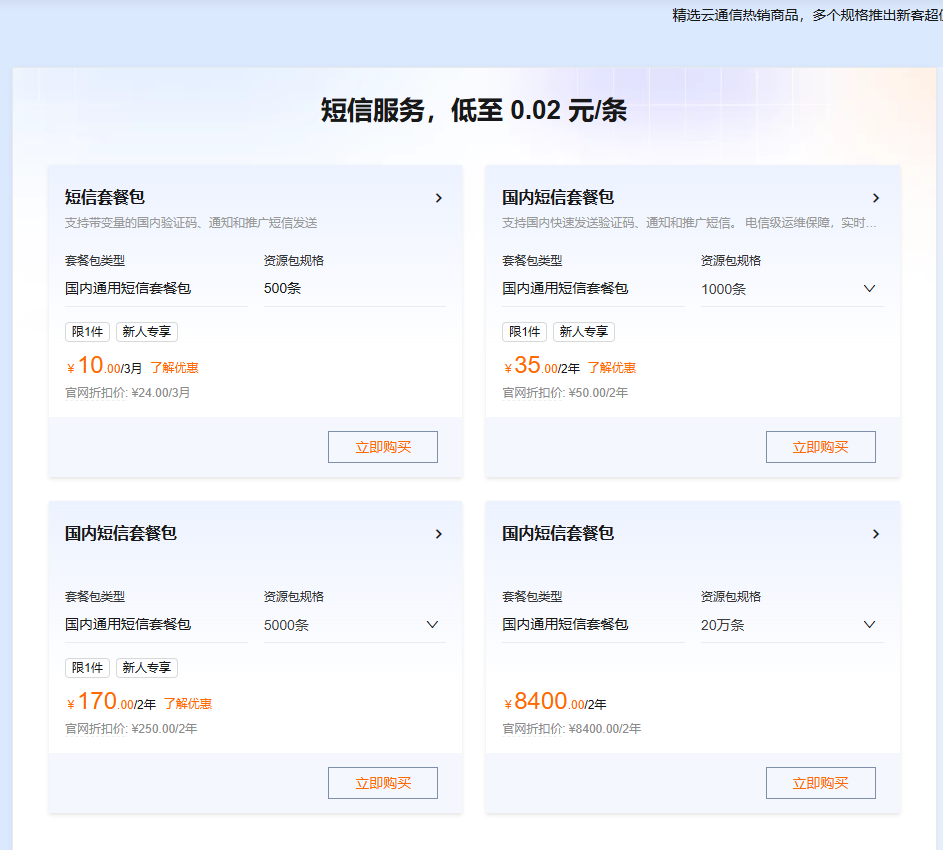Click 立即购买 for the ¥35.00 package
The image size is (943, 850).
pos(820,447)
